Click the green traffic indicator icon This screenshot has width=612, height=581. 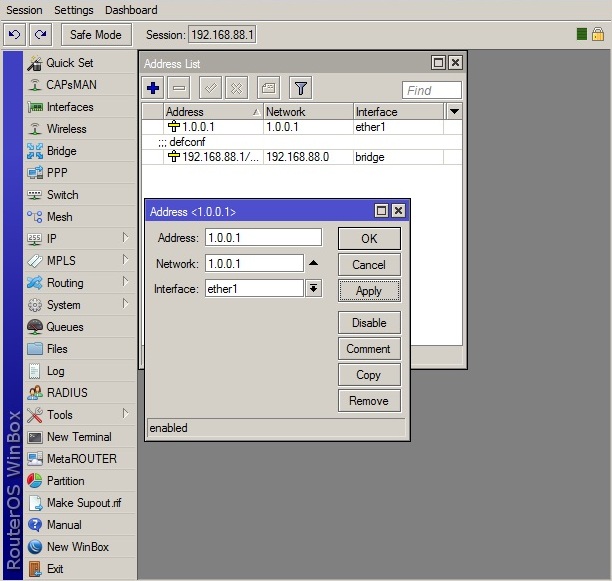point(582,34)
